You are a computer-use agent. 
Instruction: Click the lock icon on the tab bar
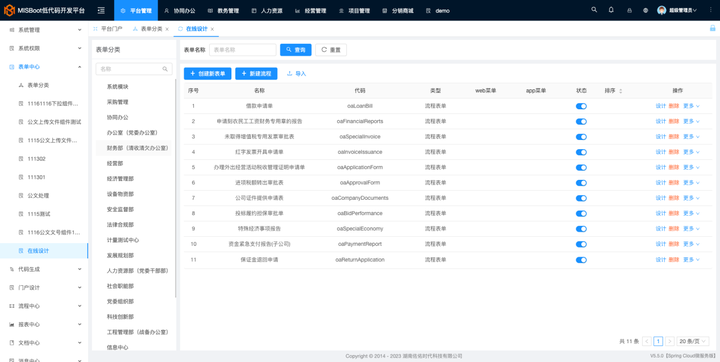(x=713, y=28)
